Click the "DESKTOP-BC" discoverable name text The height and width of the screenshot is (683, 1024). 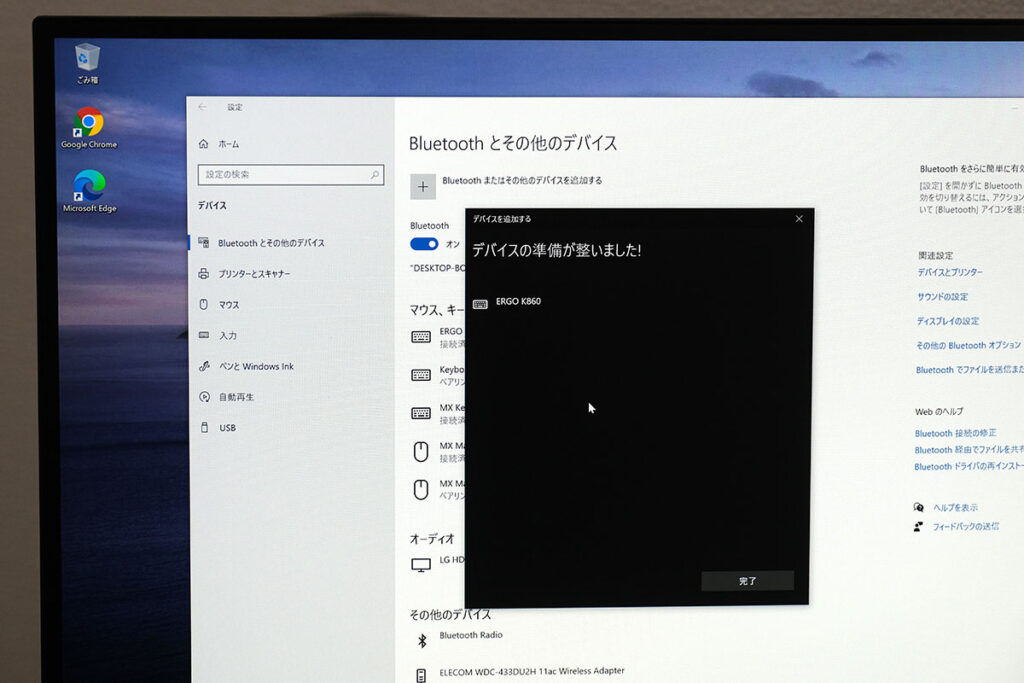click(x=438, y=268)
